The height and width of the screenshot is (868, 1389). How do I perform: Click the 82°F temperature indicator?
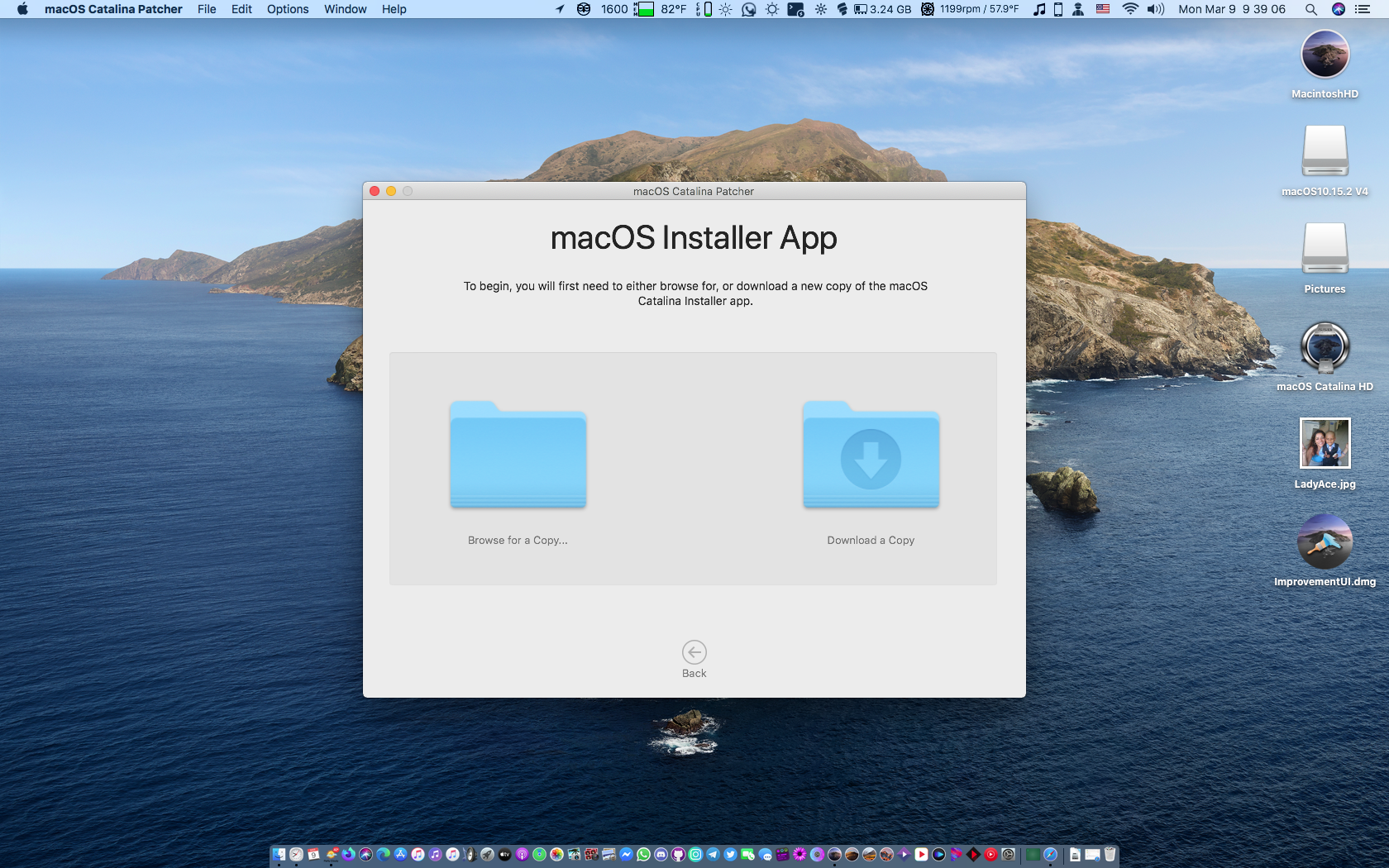click(x=673, y=9)
